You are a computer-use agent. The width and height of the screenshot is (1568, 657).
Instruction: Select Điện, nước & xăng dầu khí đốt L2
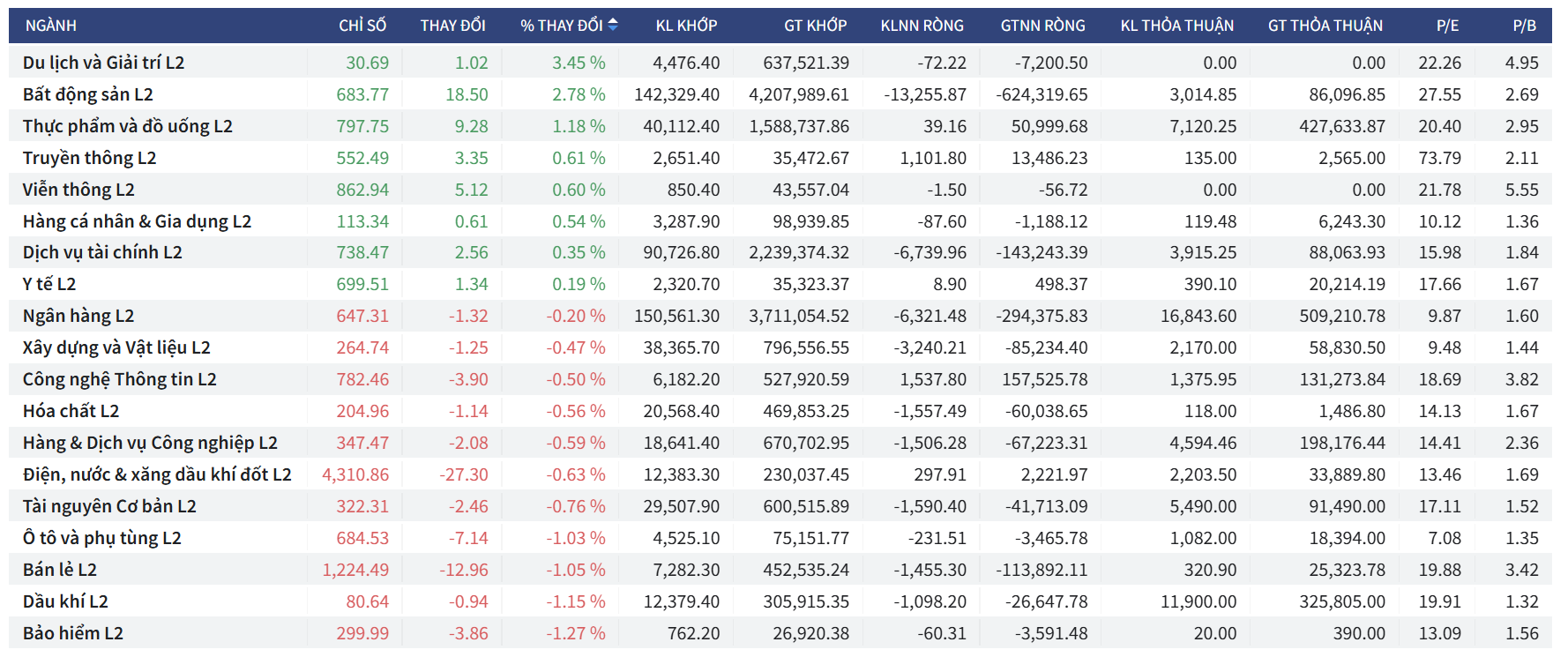point(157,474)
